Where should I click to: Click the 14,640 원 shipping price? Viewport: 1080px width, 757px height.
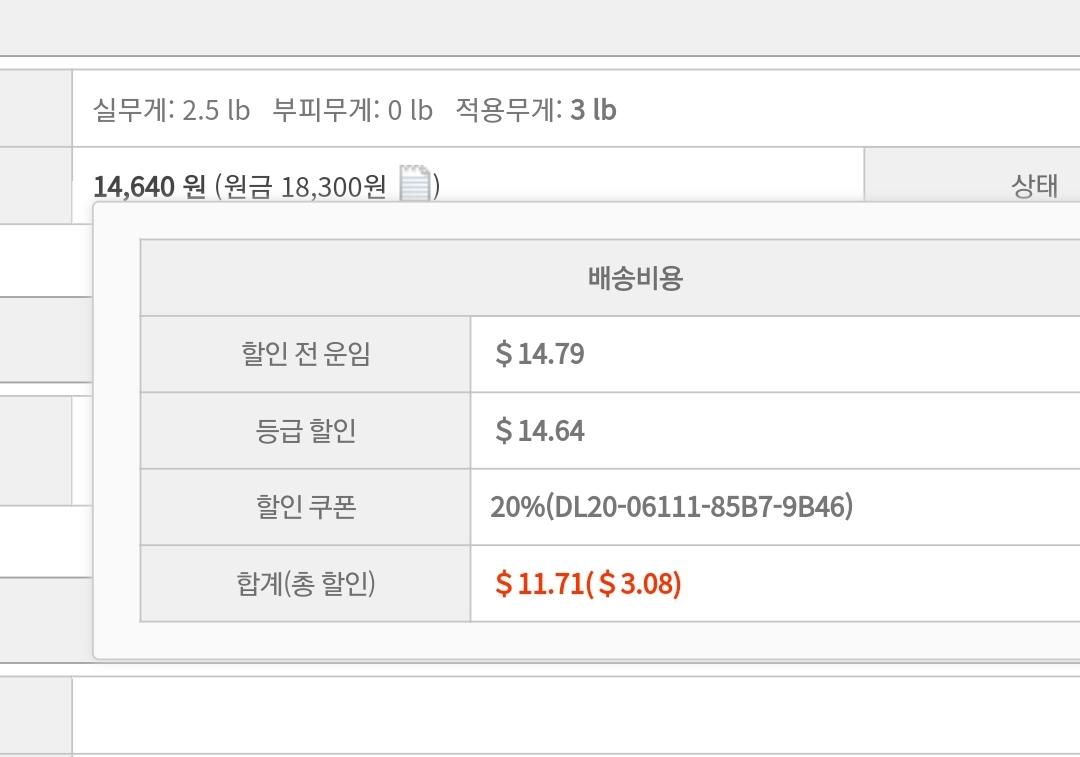click(149, 187)
